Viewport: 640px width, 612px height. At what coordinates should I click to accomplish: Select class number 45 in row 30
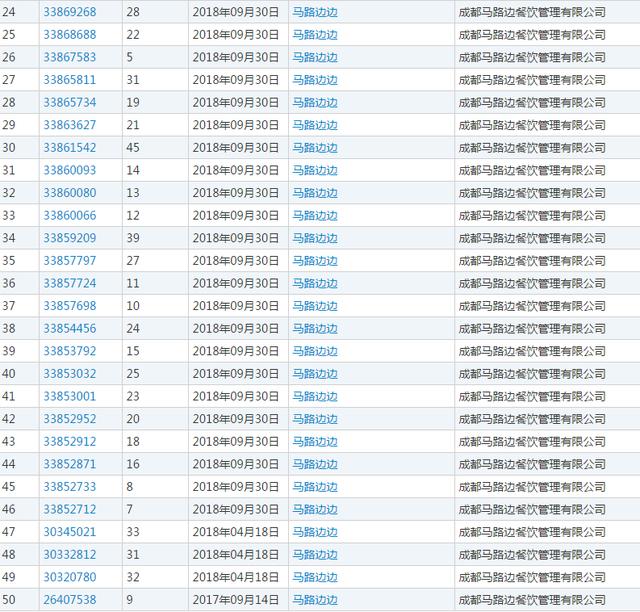coord(133,148)
